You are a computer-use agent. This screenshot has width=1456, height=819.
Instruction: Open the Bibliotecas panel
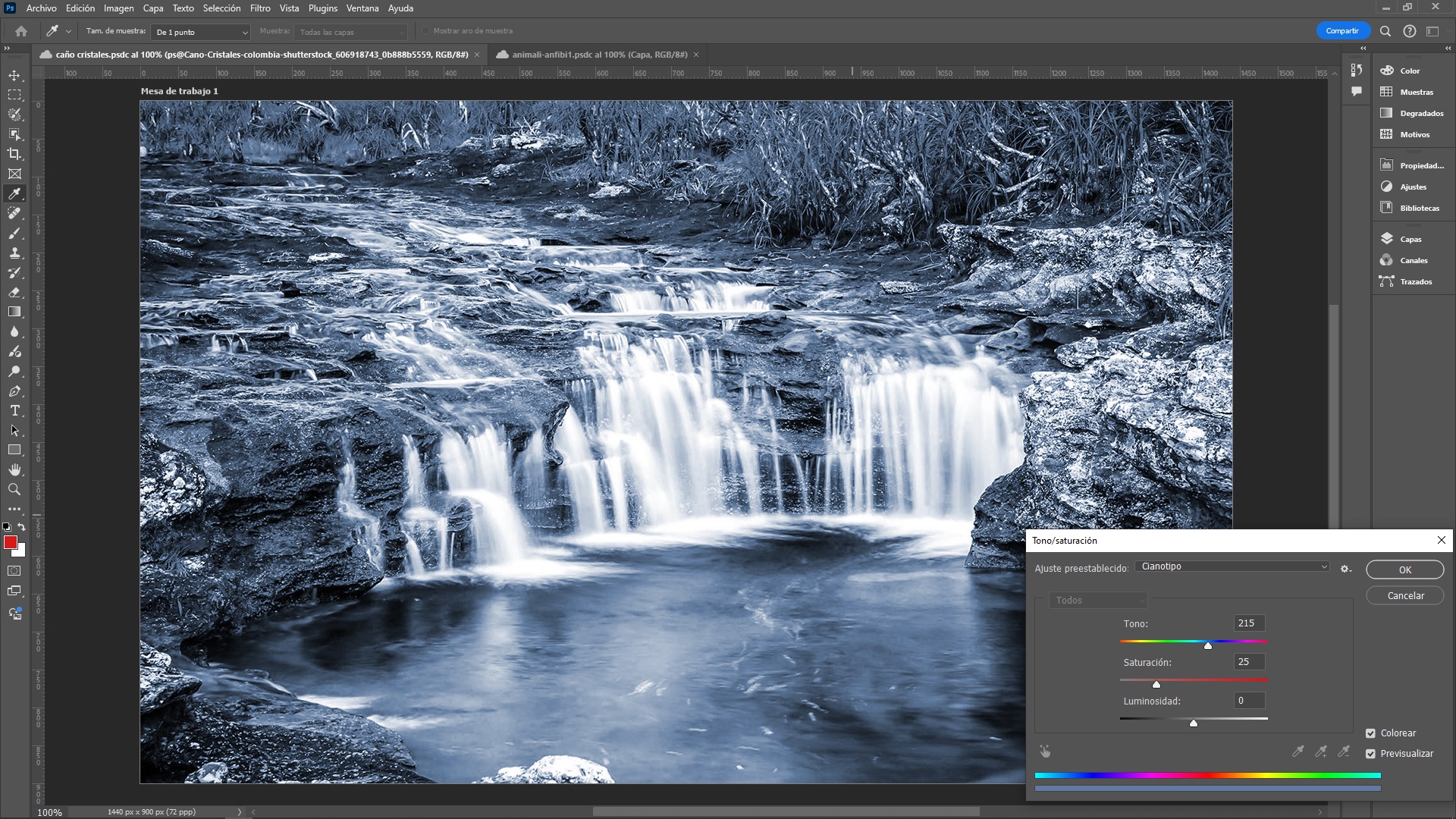[x=1409, y=208]
